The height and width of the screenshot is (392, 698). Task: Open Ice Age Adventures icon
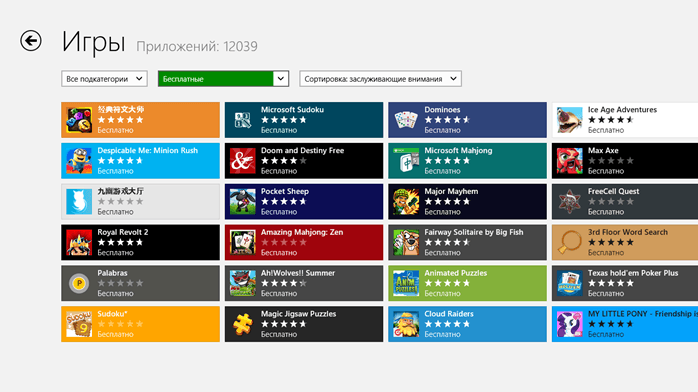[569, 120]
